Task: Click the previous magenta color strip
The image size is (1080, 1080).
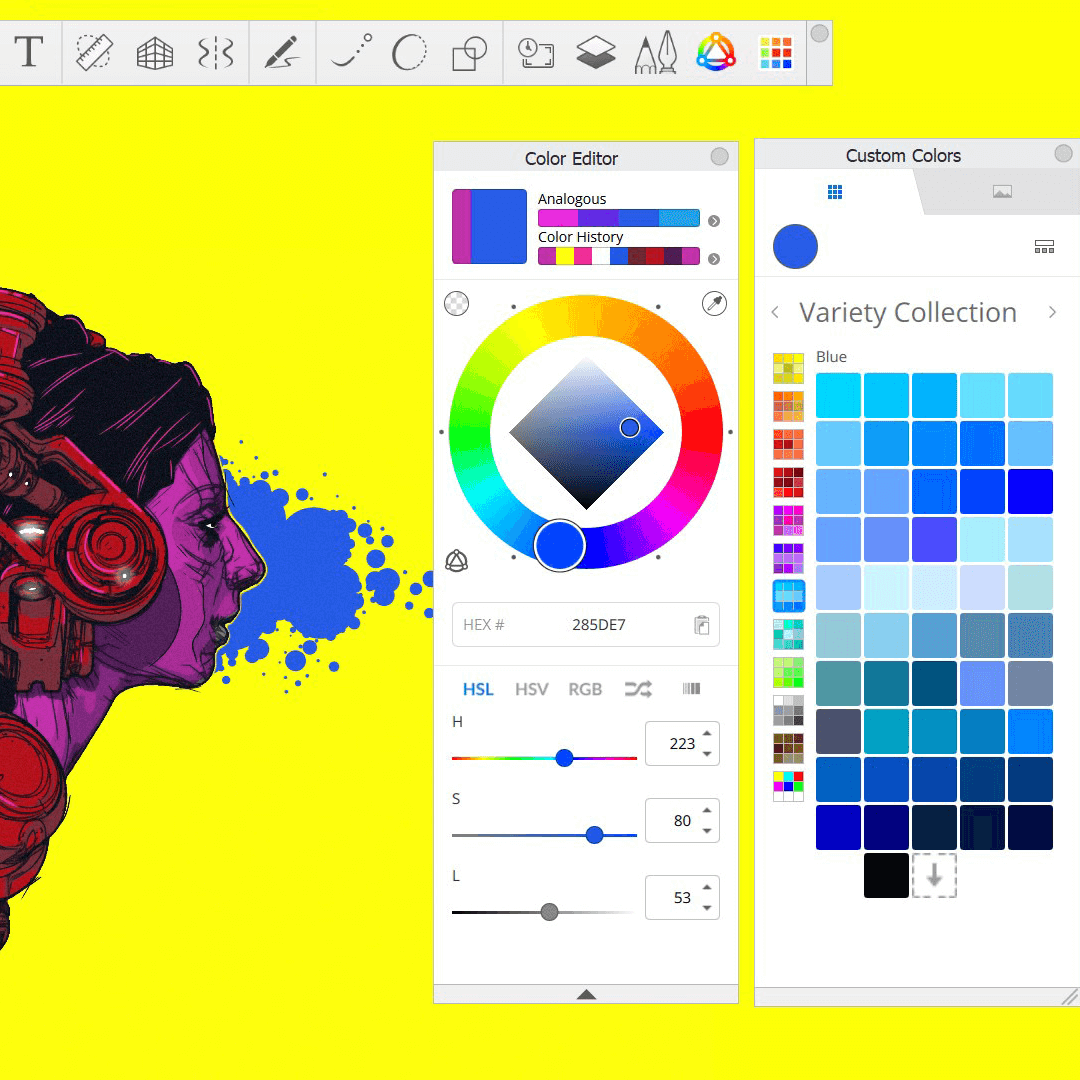Action: [x=461, y=227]
